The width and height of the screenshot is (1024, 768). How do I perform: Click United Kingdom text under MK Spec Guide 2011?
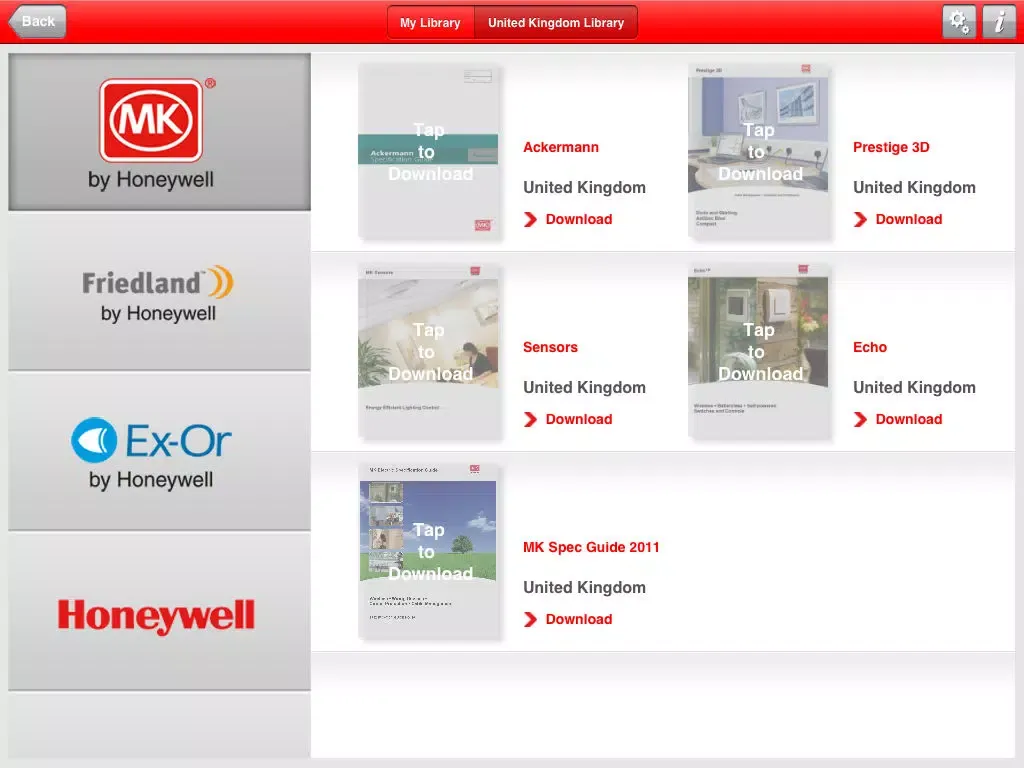click(584, 588)
